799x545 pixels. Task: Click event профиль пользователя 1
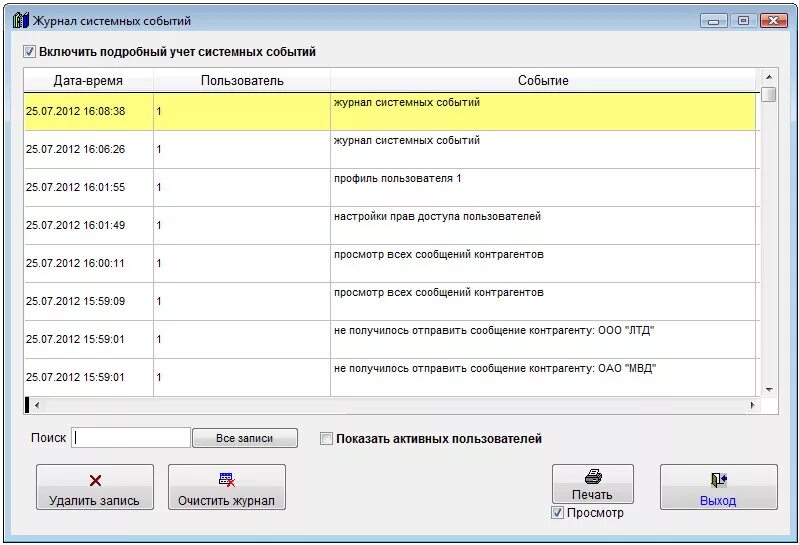[397, 179]
